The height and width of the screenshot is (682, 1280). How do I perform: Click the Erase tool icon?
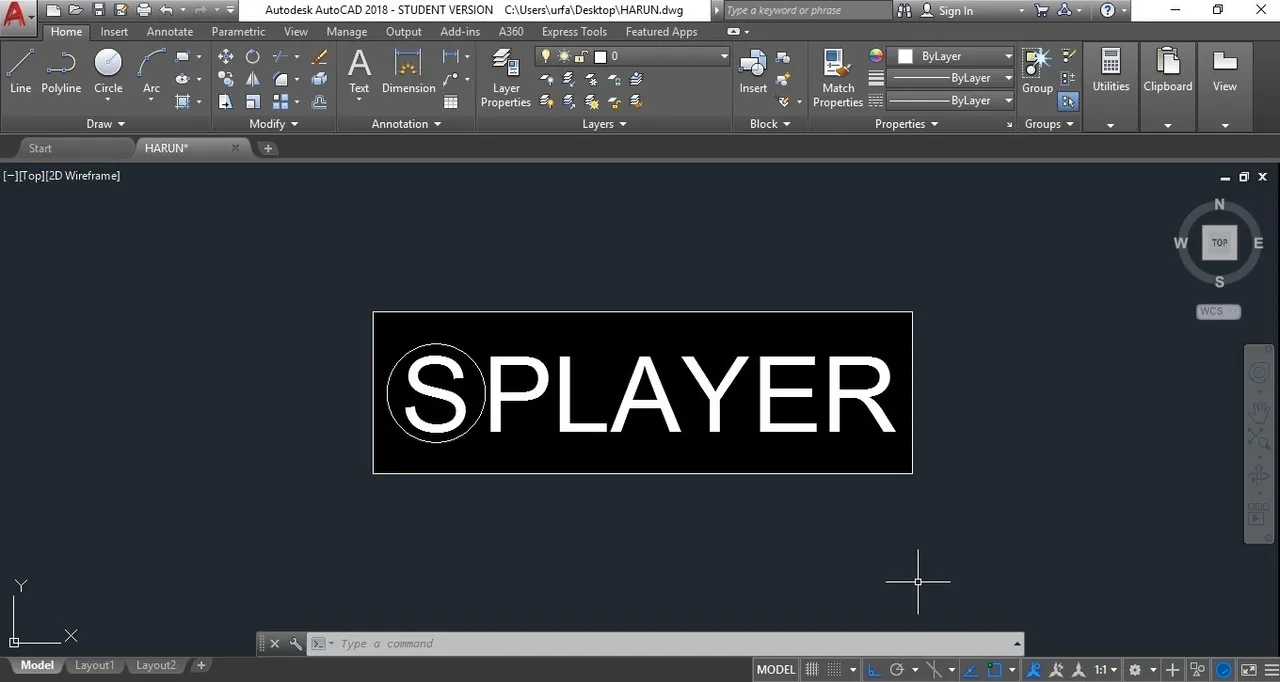pos(320,57)
